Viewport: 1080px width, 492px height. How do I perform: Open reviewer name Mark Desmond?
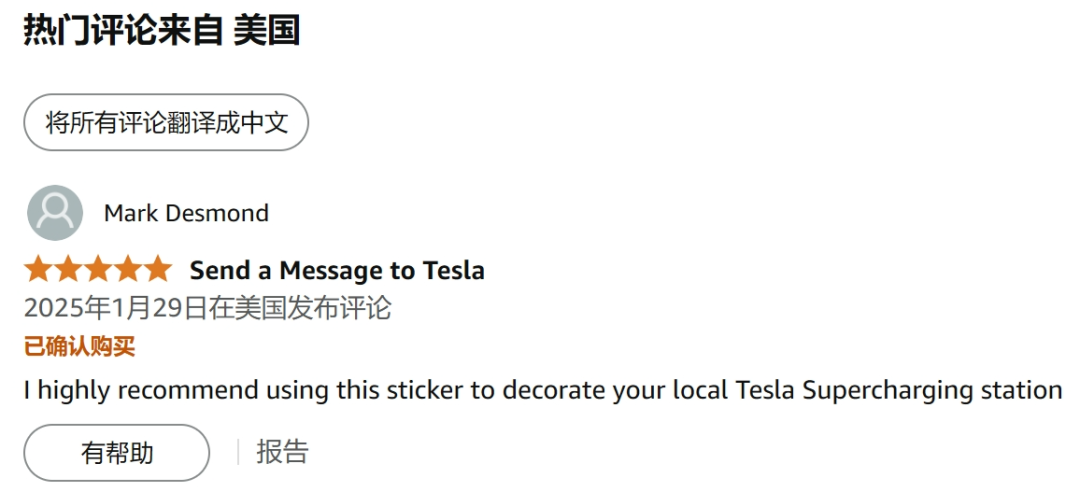click(x=186, y=214)
